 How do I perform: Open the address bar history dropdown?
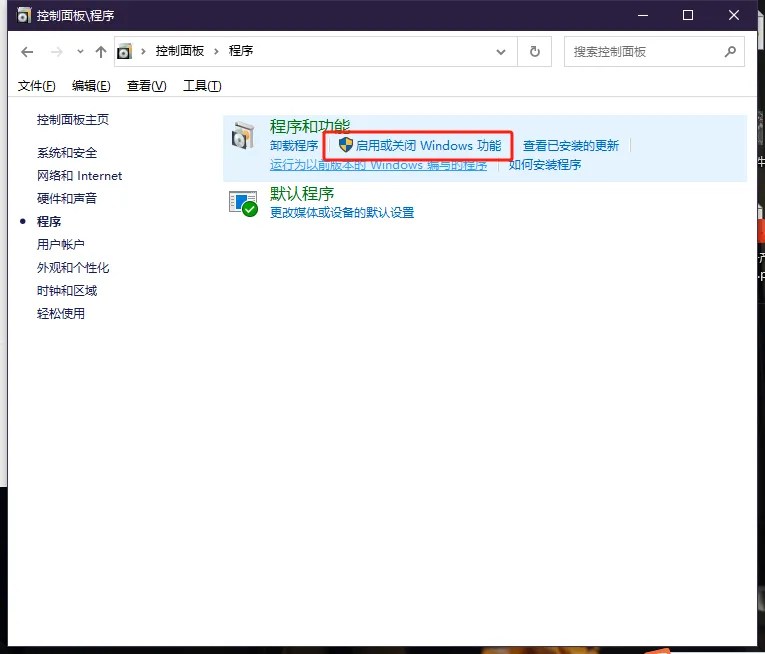pos(501,52)
